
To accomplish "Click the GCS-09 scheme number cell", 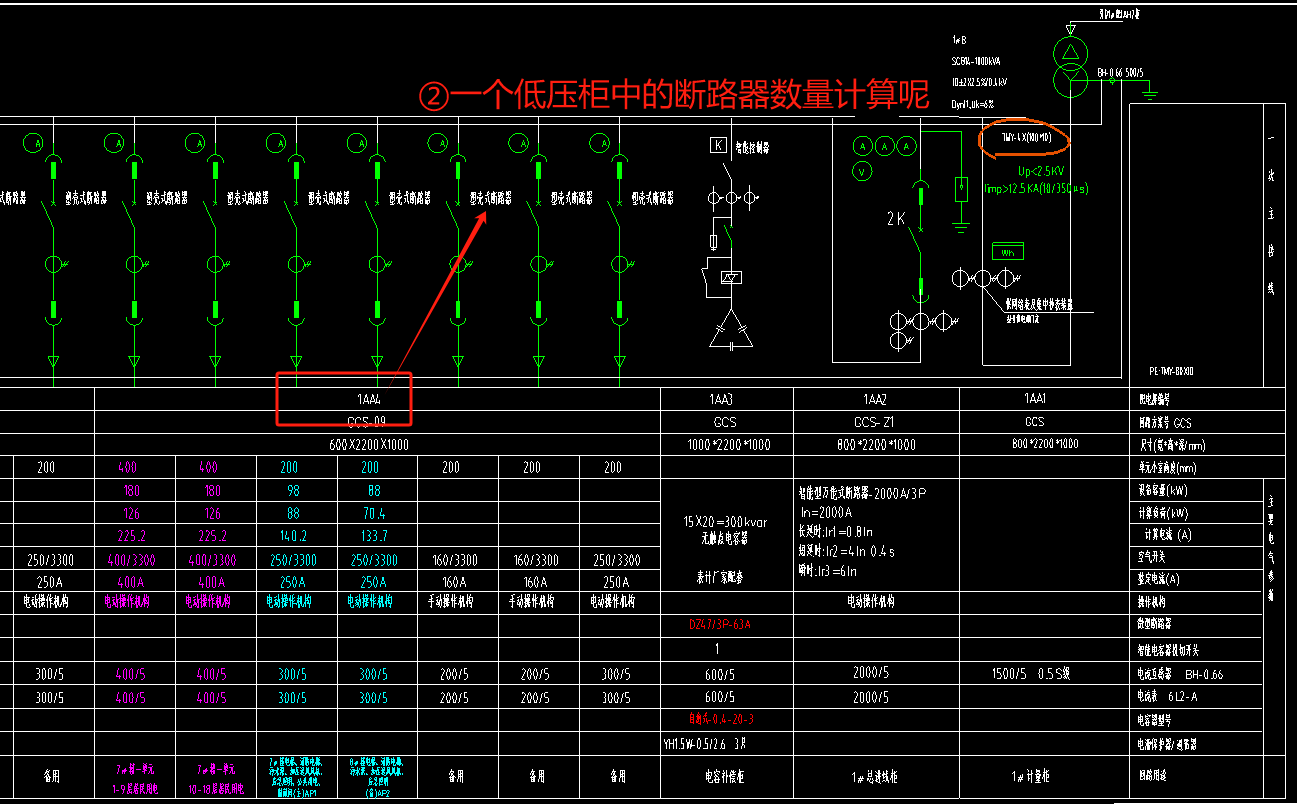I will (x=377, y=422).
